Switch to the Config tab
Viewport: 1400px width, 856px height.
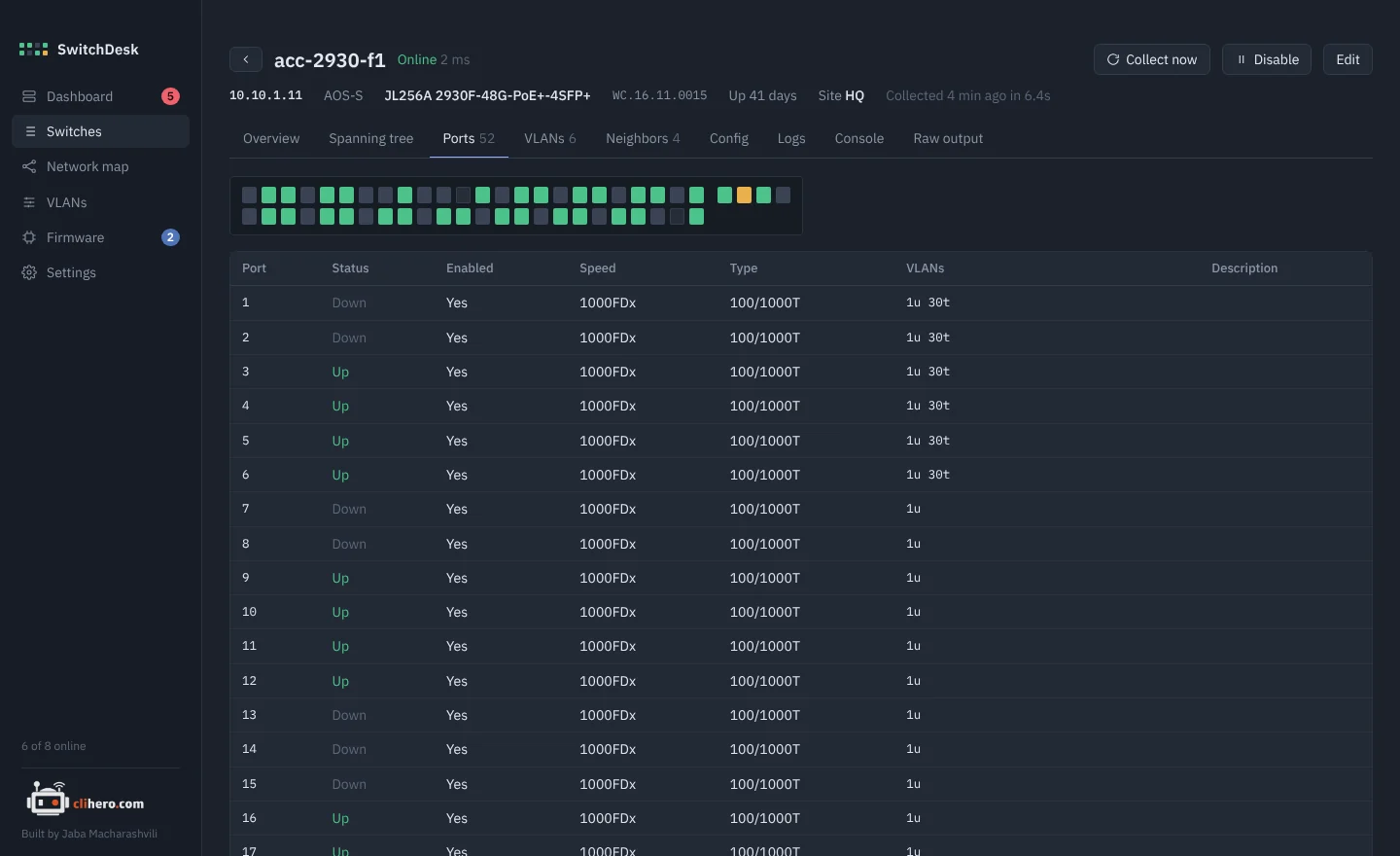click(729, 138)
